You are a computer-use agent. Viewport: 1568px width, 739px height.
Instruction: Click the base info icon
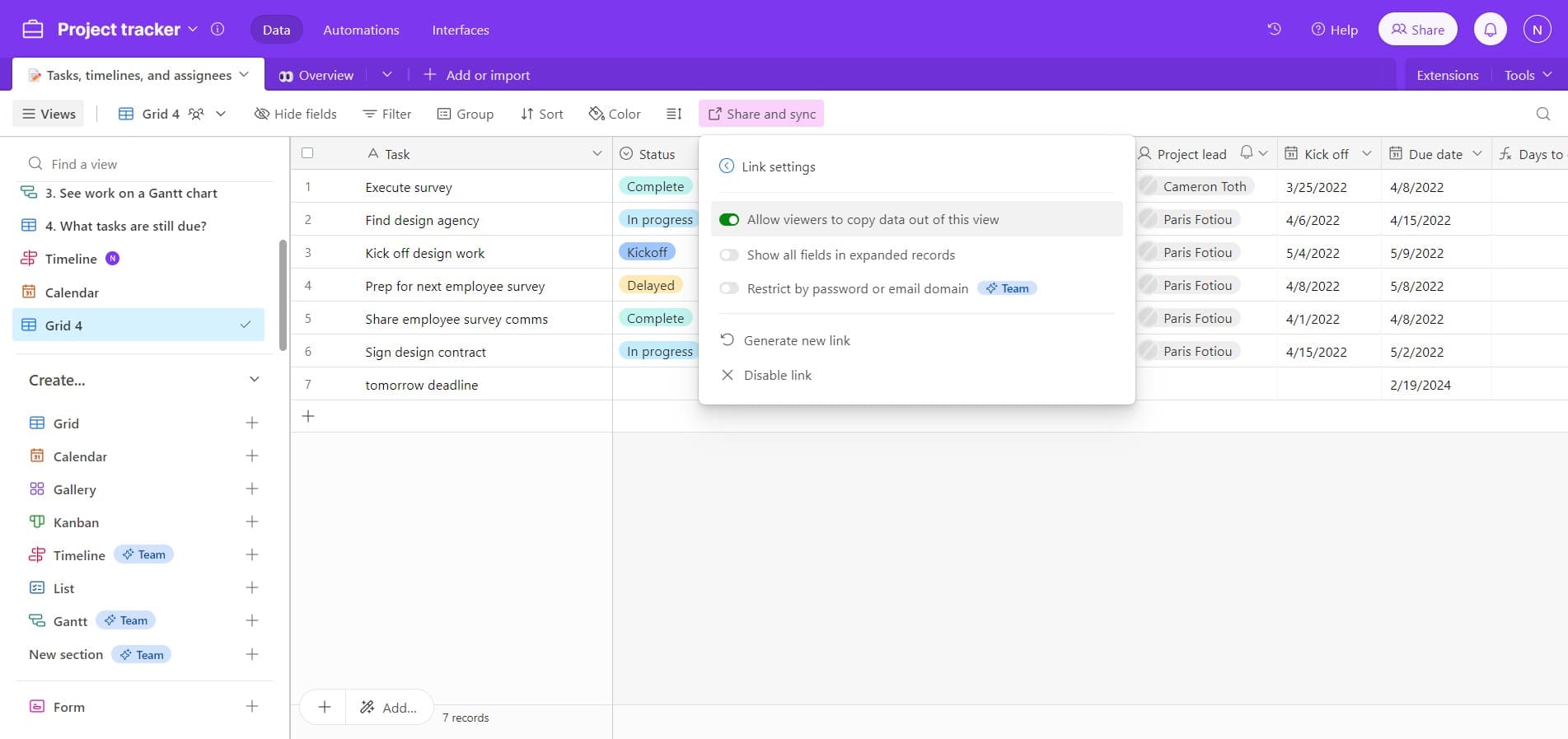(218, 30)
